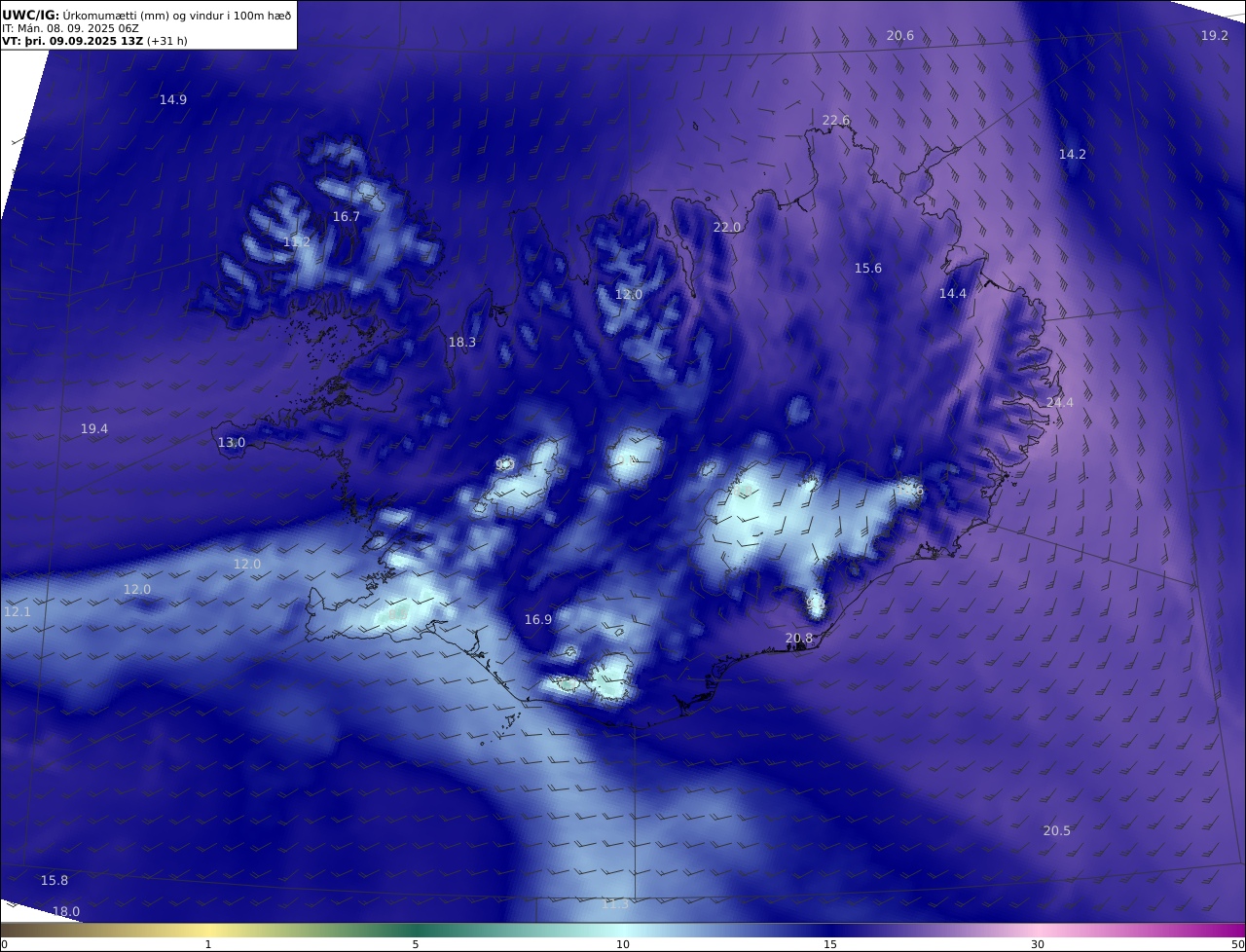Image resolution: width=1246 pixels, height=952 pixels.
Task: Click the 'IT: Mán. 08. 09. 2025 06Z' line
Action: 71,29
